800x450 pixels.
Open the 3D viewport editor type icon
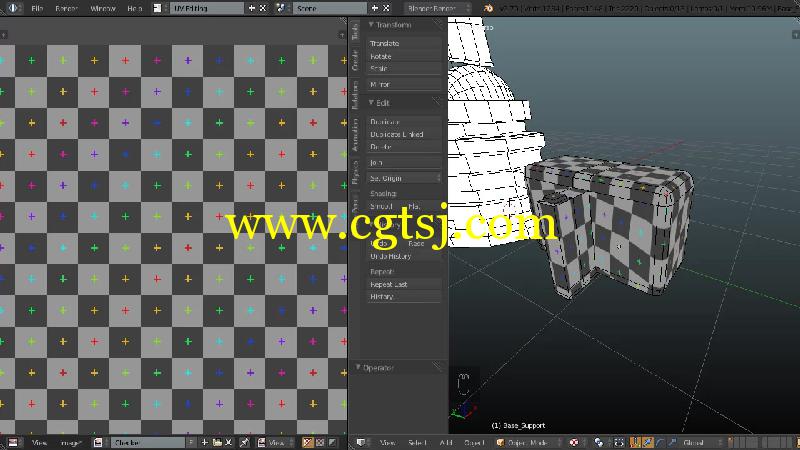(361, 442)
